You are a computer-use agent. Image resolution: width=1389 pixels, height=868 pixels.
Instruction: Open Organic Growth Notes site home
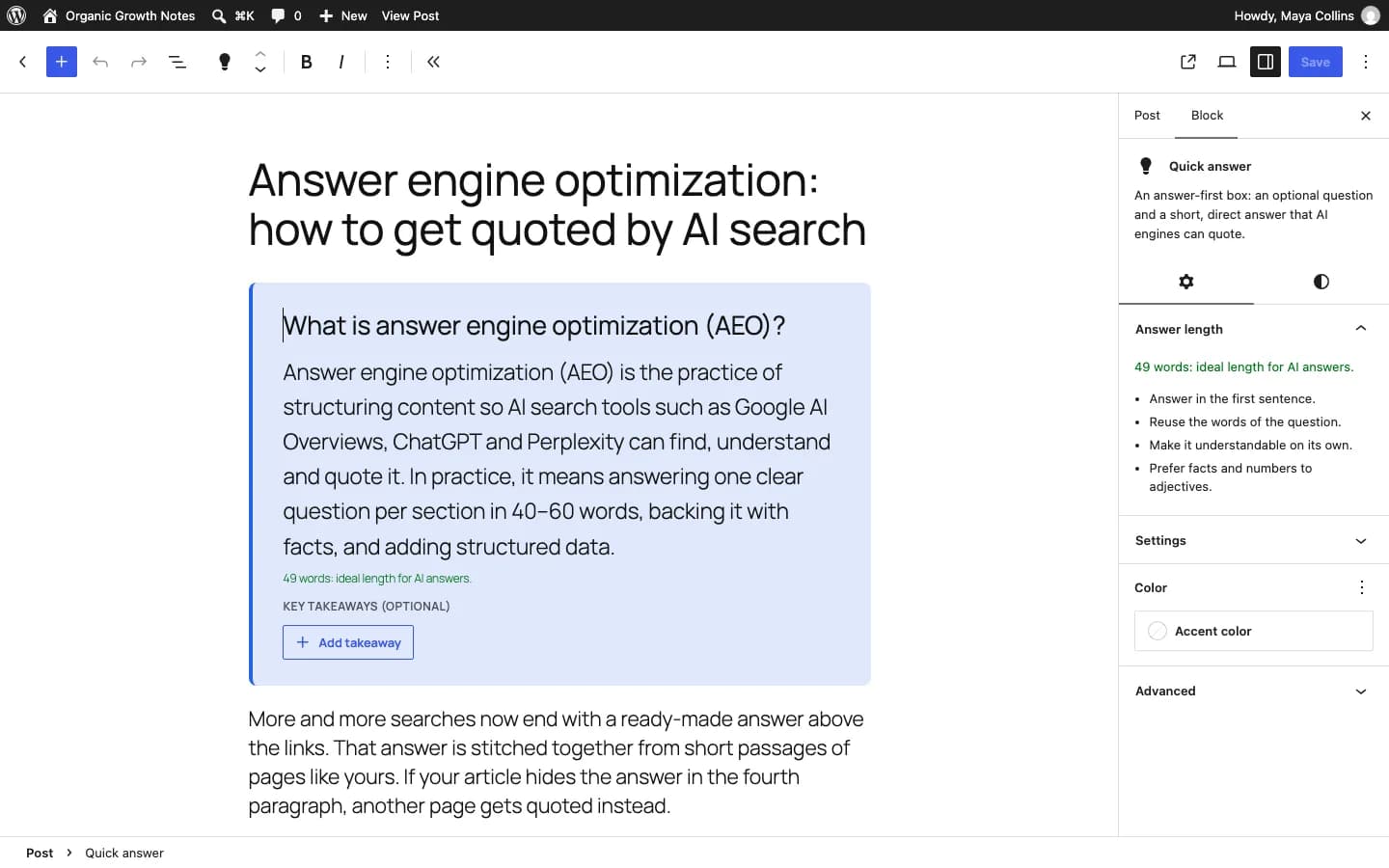pos(119,15)
